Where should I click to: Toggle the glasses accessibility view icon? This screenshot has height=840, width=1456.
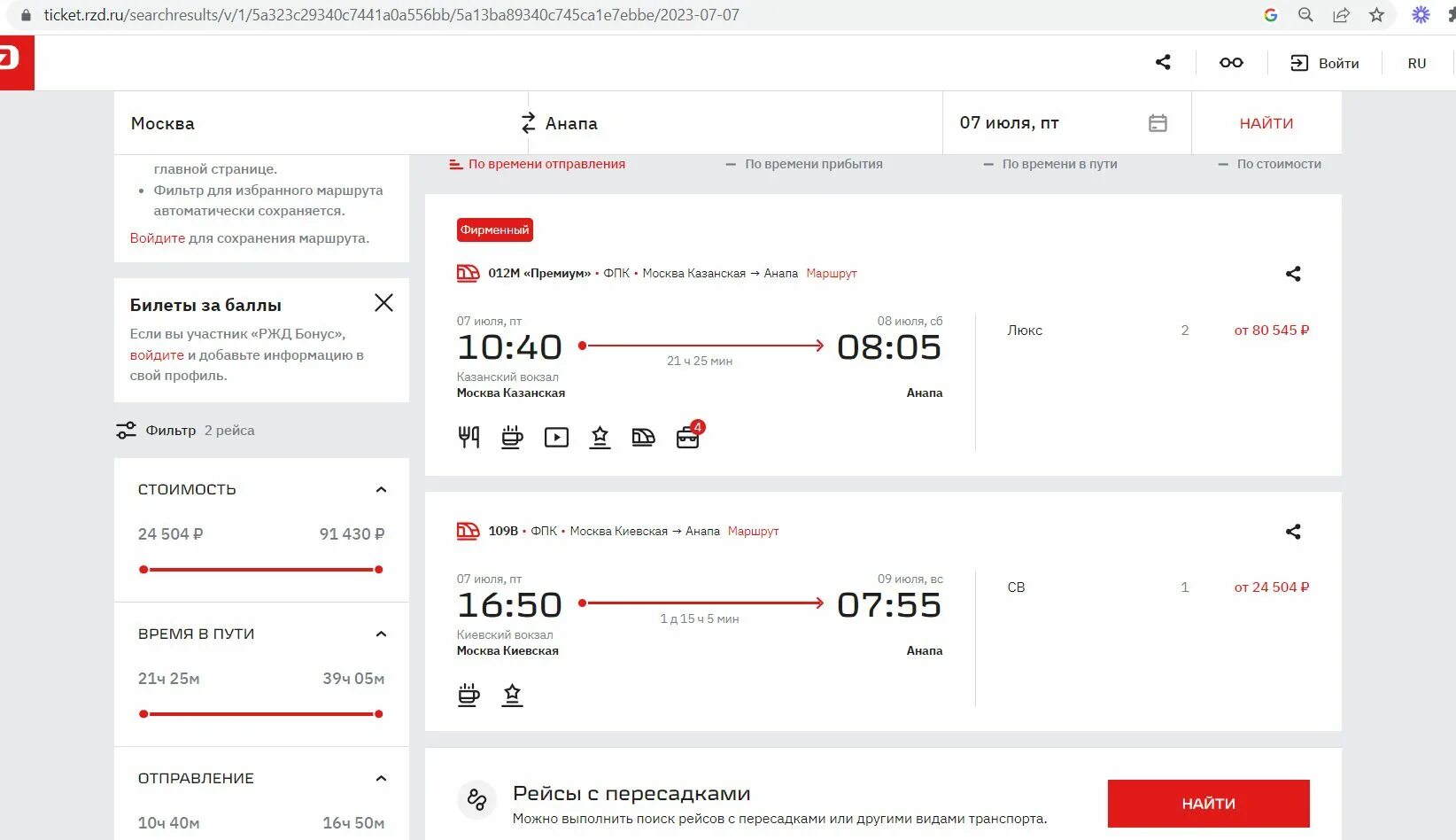1231,62
